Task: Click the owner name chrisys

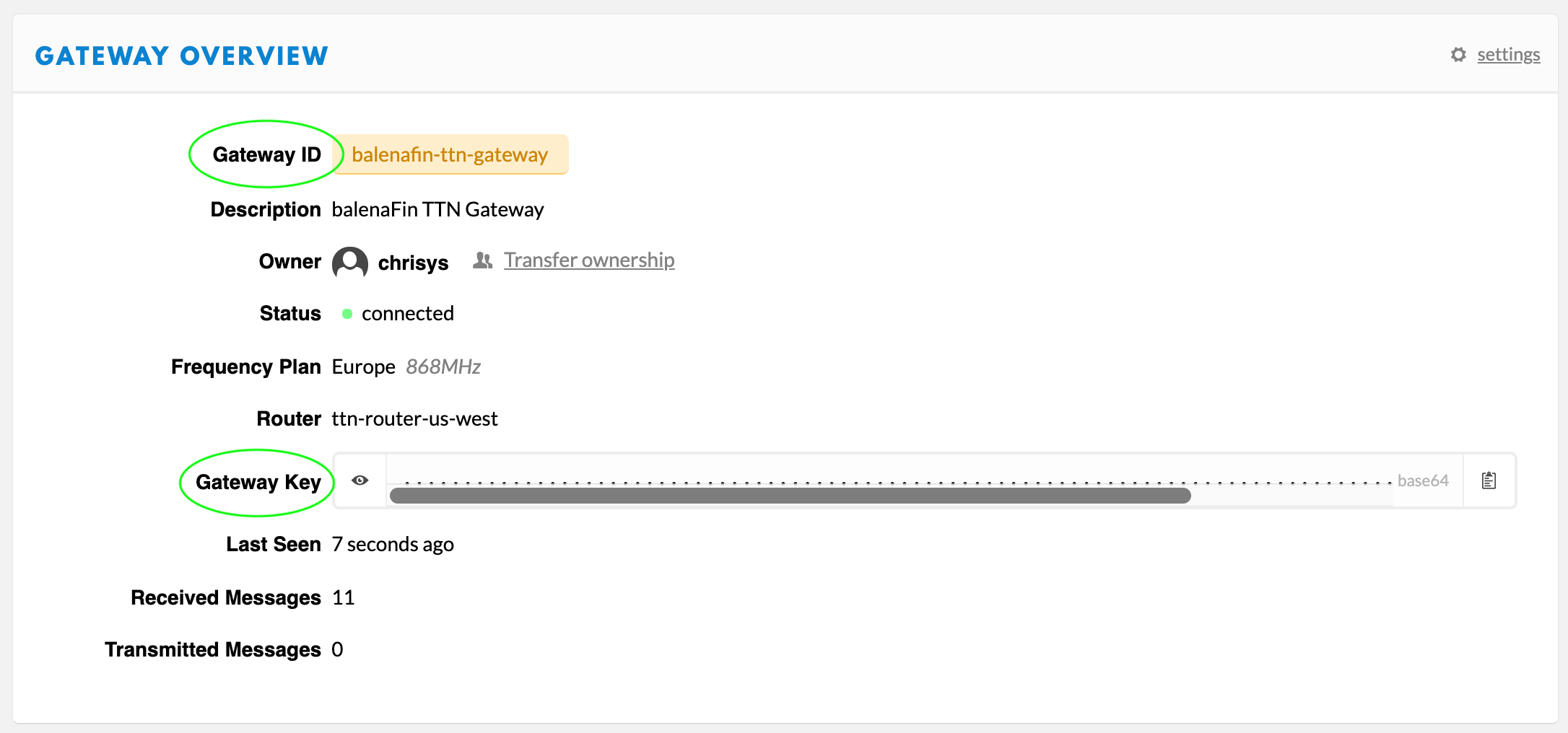Action: pos(413,263)
